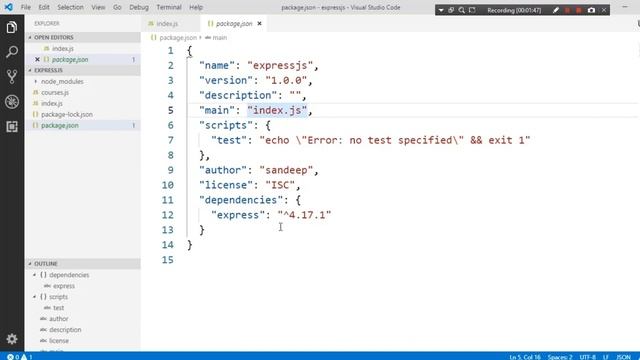The width and height of the screenshot is (640, 360).
Task: Click the recorder region-select icon
Action: point(472,10)
